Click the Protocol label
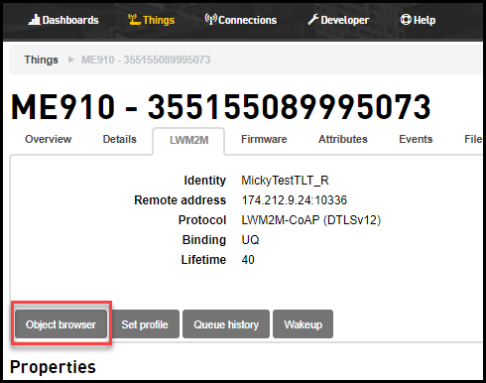The width and height of the screenshot is (486, 383). pos(202,220)
